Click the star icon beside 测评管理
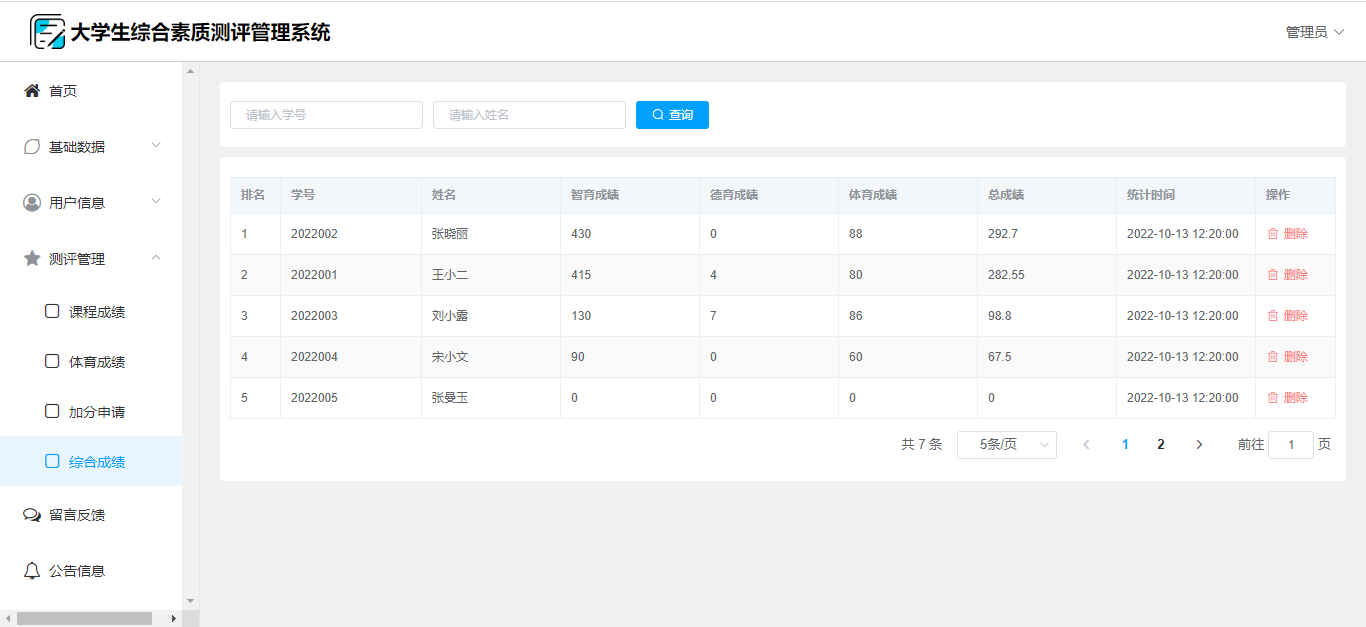Screen dimensions: 1366x627 pos(32,259)
